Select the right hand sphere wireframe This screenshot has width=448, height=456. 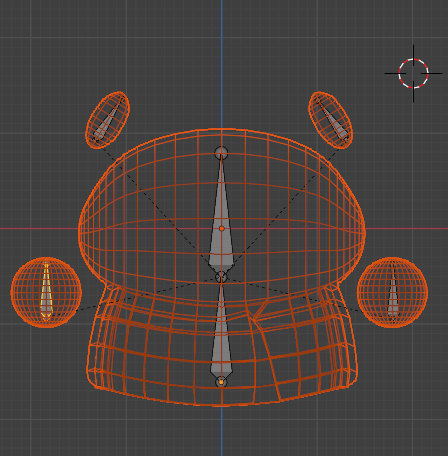(392, 292)
